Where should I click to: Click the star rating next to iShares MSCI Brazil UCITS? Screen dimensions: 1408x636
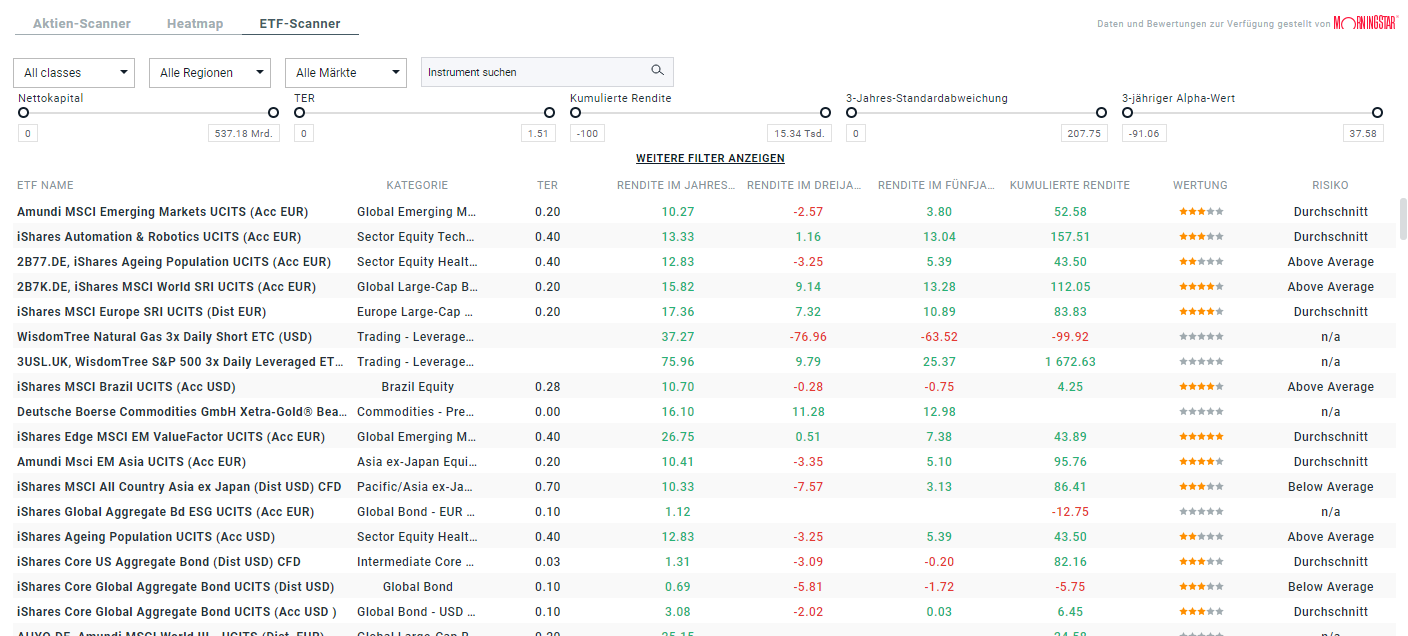pyautogui.click(x=1200, y=386)
